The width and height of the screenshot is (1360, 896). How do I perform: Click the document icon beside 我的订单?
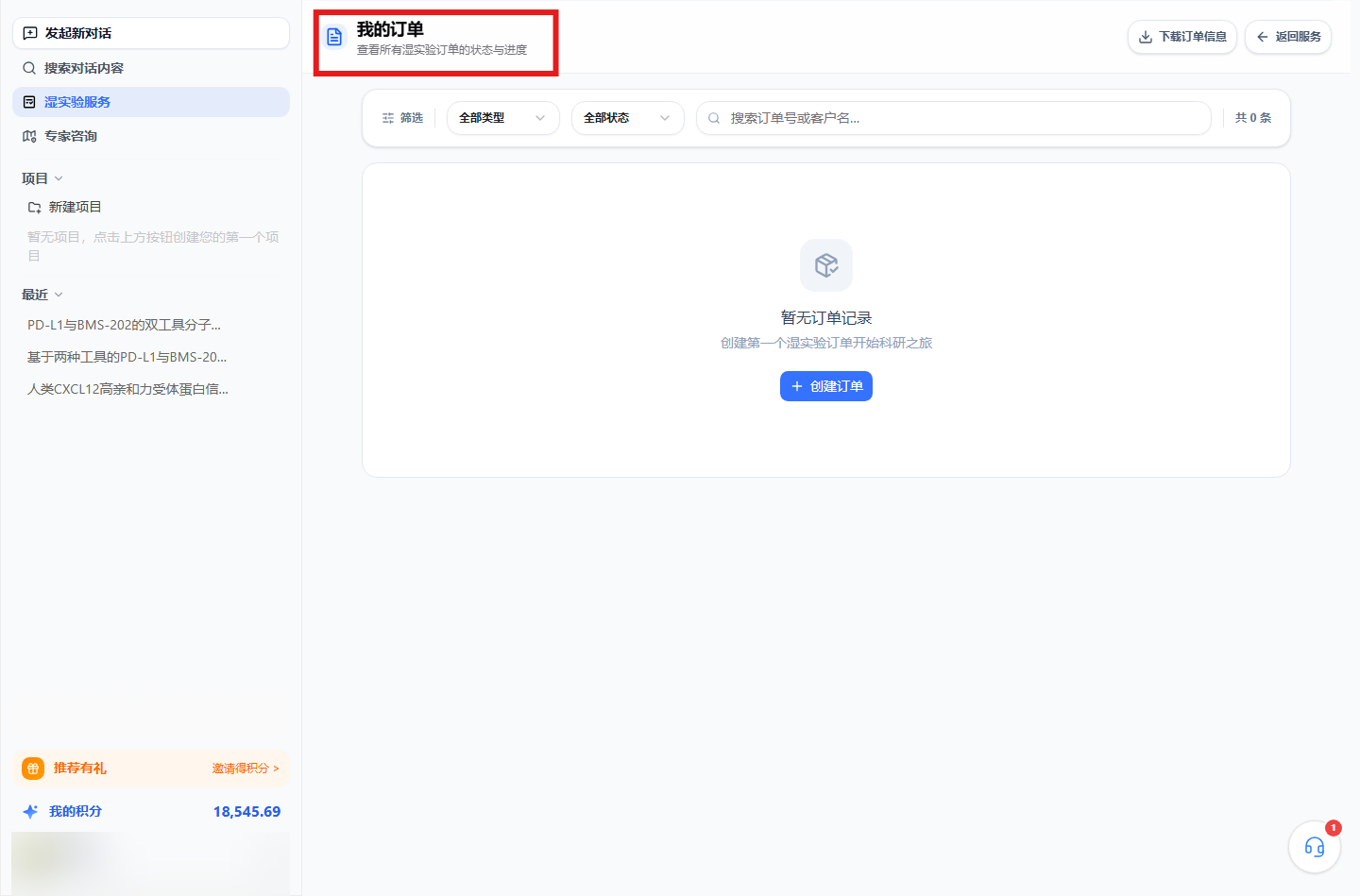pos(334,37)
